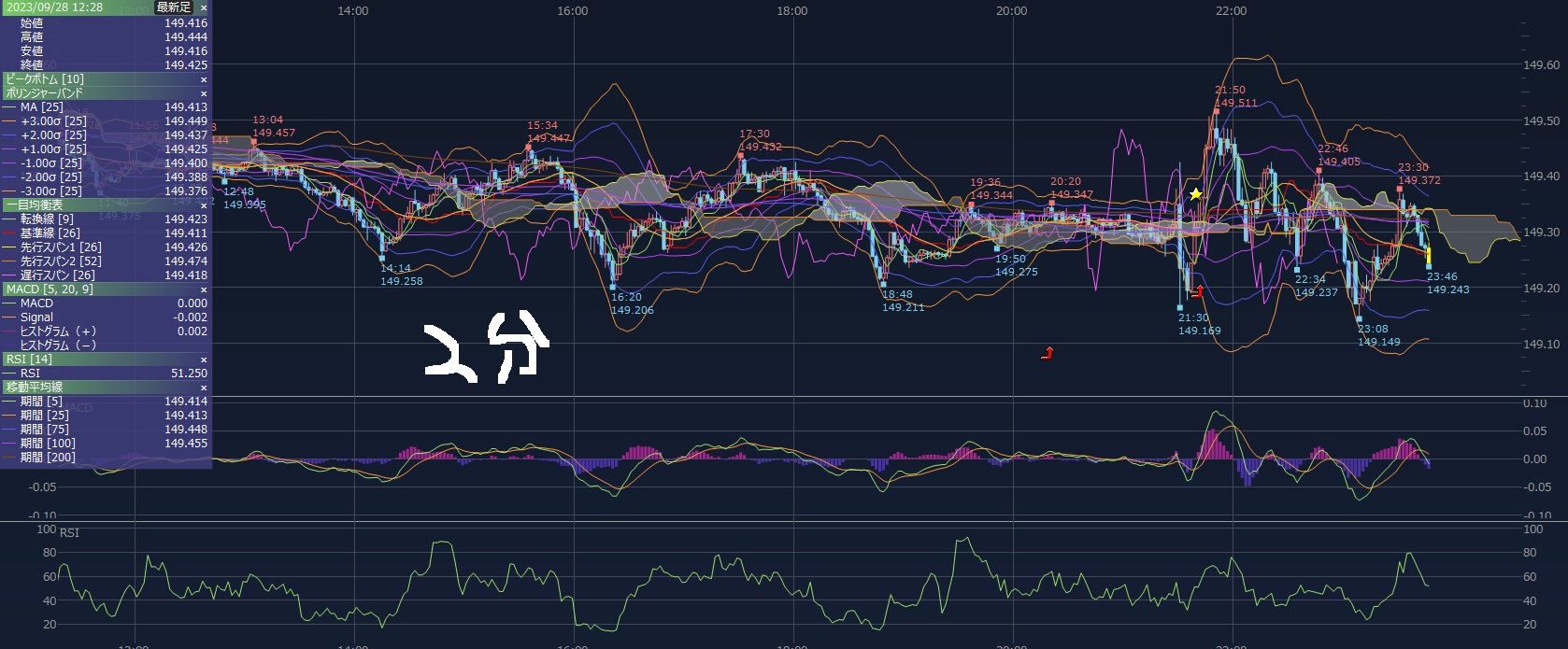Select the 23:08 bottom label 149.149
Screen dimensions: 1568x649
[1378, 335]
